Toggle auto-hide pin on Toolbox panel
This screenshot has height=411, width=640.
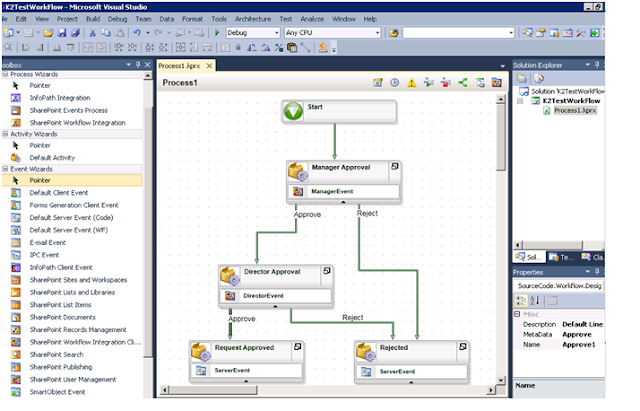[x=138, y=64]
